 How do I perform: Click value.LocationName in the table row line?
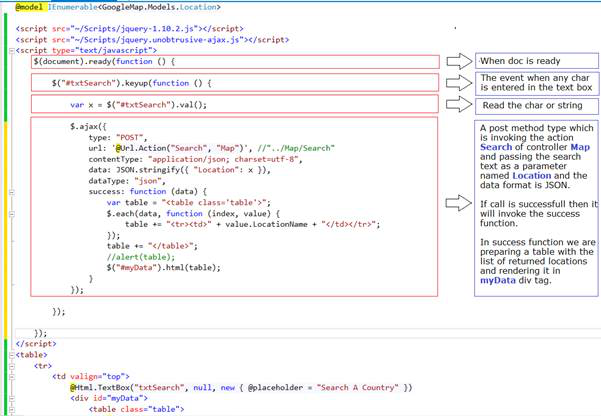[x=266, y=224]
